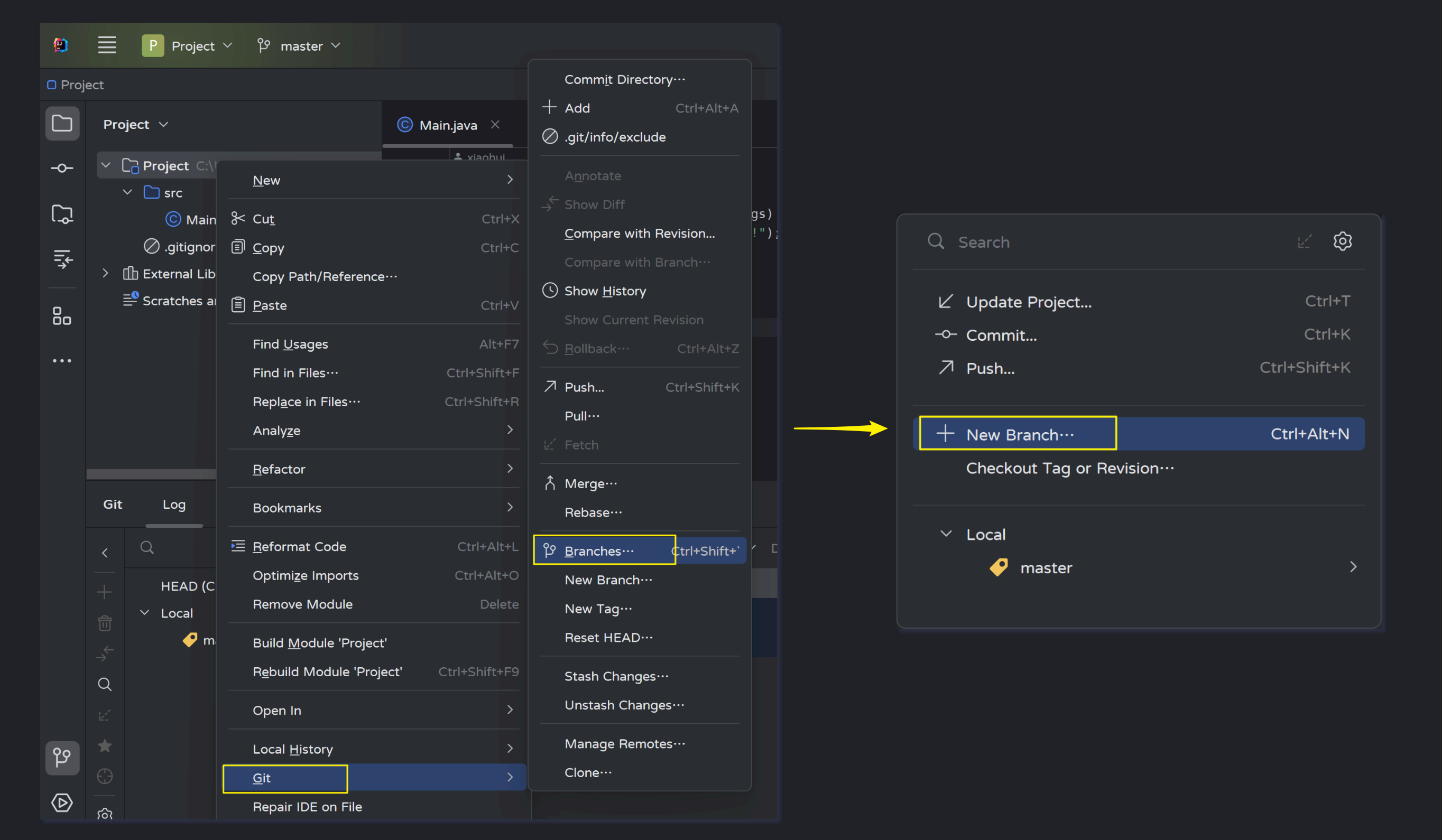Click Checkout Tag or Revision
This screenshot has width=1442, height=840.
pyautogui.click(x=1069, y=468)
